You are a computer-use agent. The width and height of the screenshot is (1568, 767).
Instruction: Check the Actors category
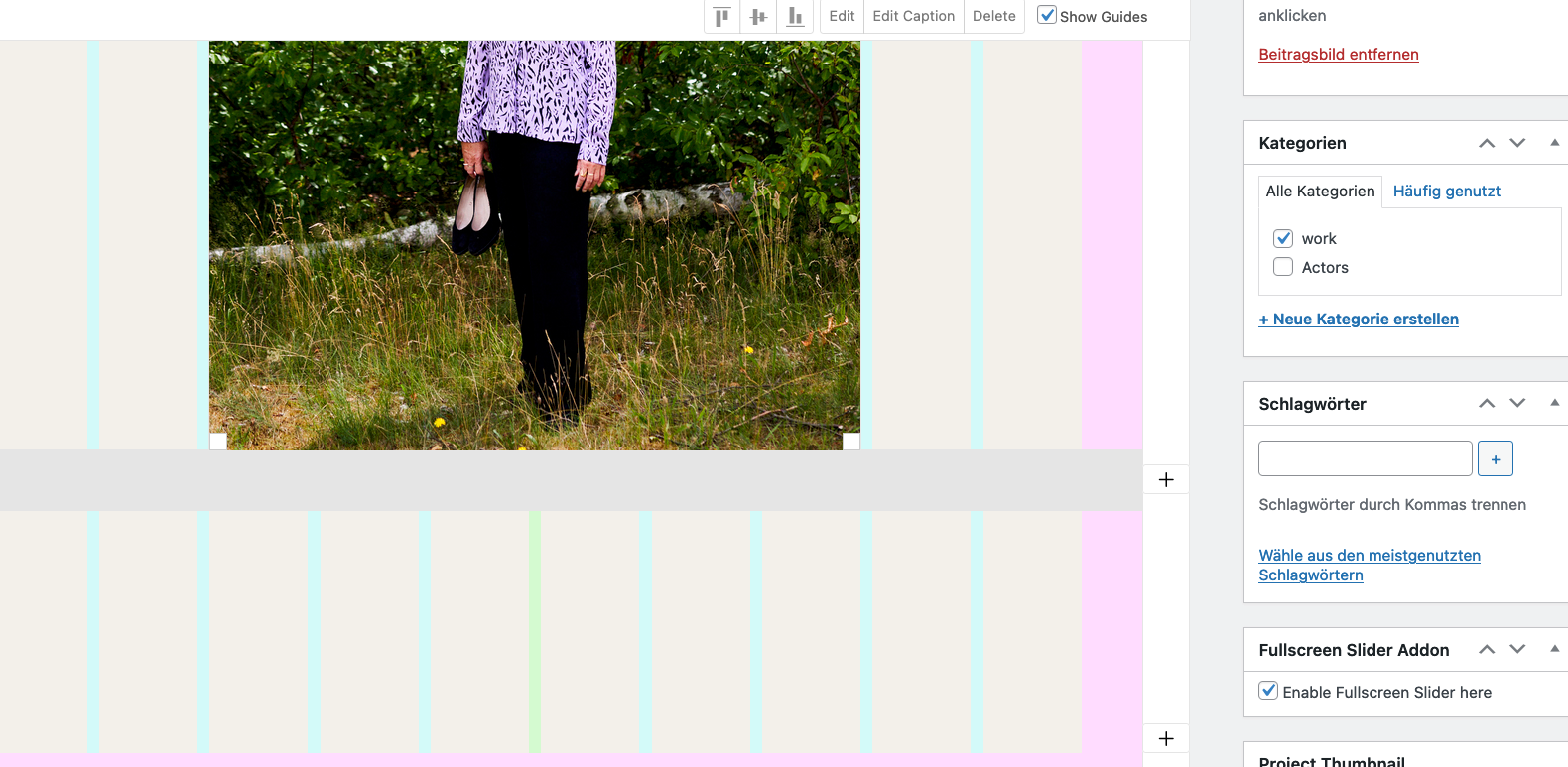pos(1283,267)
